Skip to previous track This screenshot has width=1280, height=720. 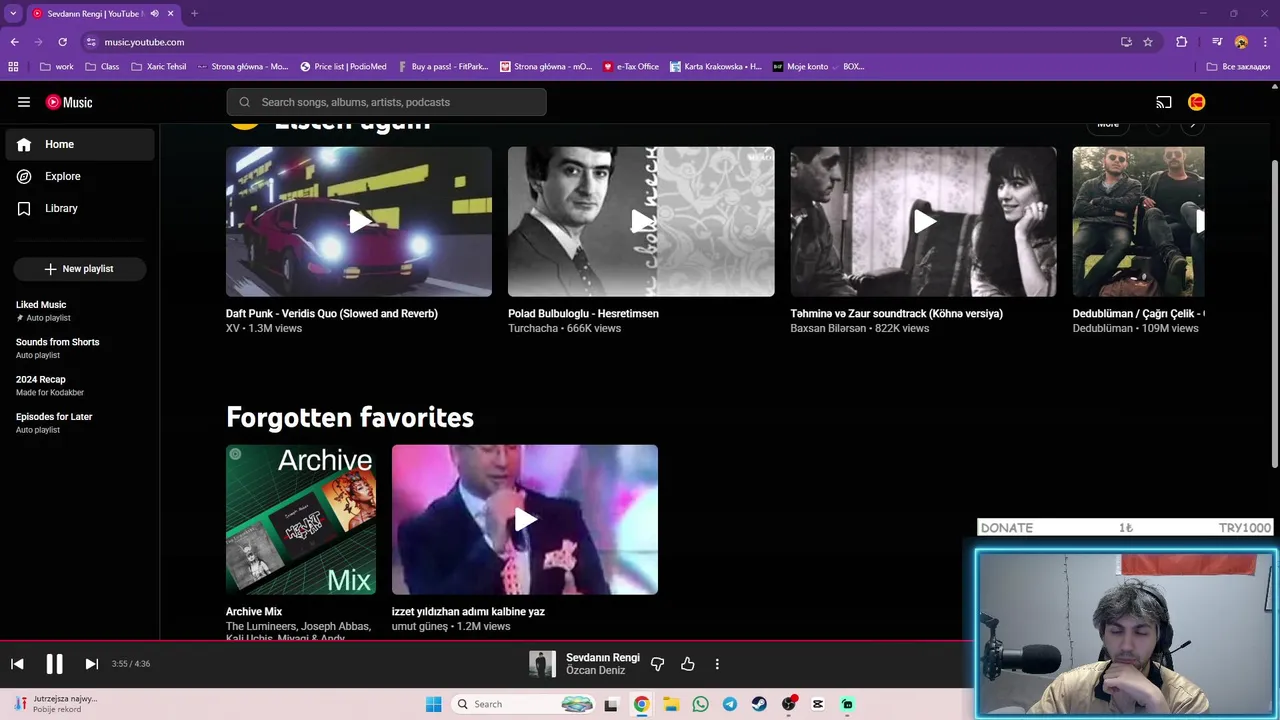tap(17, 664)
